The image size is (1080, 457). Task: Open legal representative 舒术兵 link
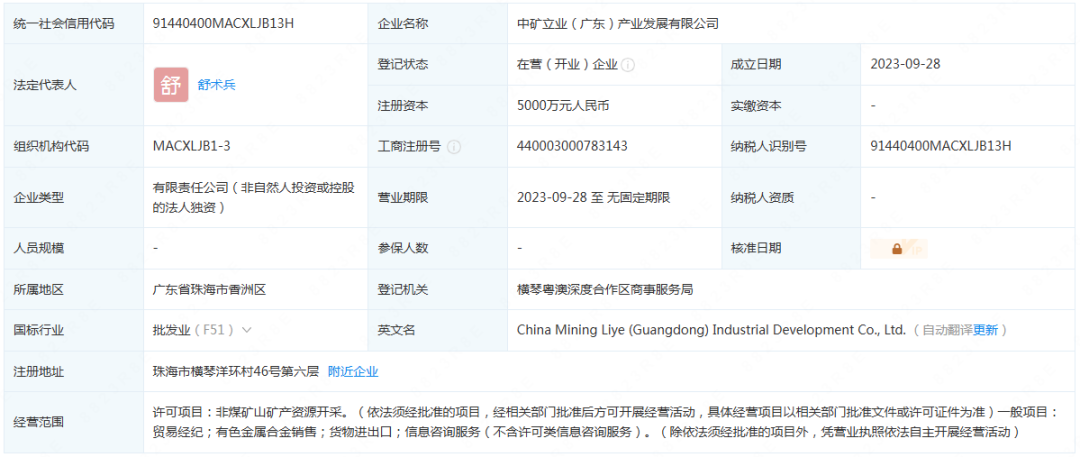tap(216, 85)
